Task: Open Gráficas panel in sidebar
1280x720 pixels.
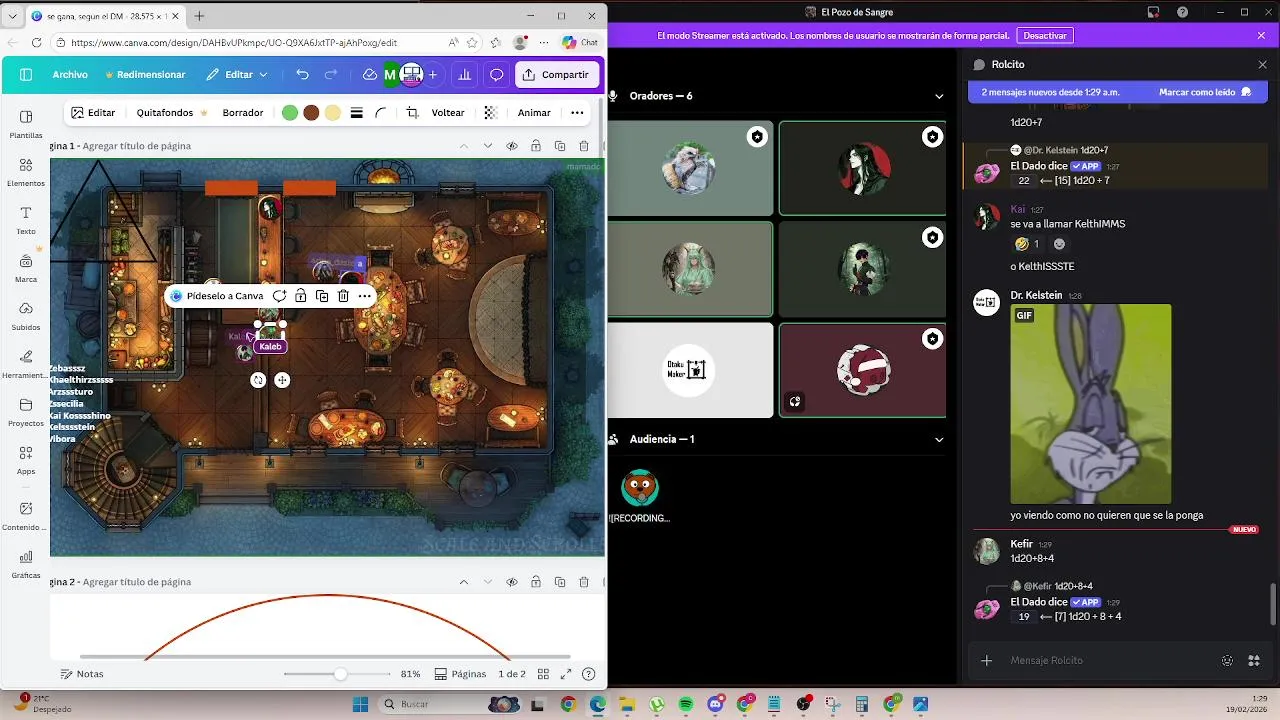Action: [x=26, y=564]
